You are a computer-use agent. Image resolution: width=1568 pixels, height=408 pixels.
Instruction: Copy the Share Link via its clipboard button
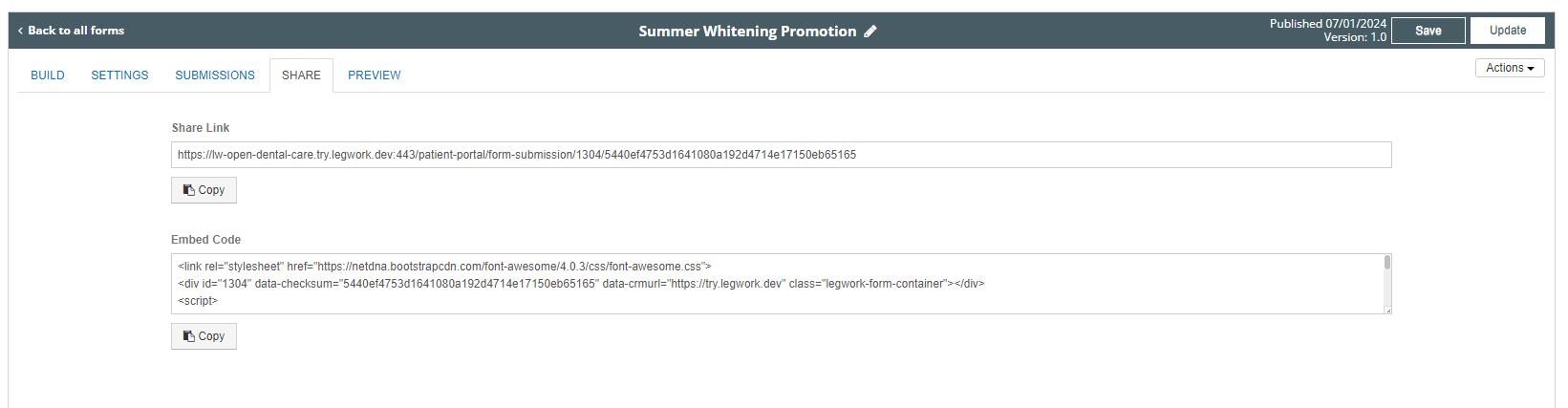pyautogui.click(x=204, y=190)
